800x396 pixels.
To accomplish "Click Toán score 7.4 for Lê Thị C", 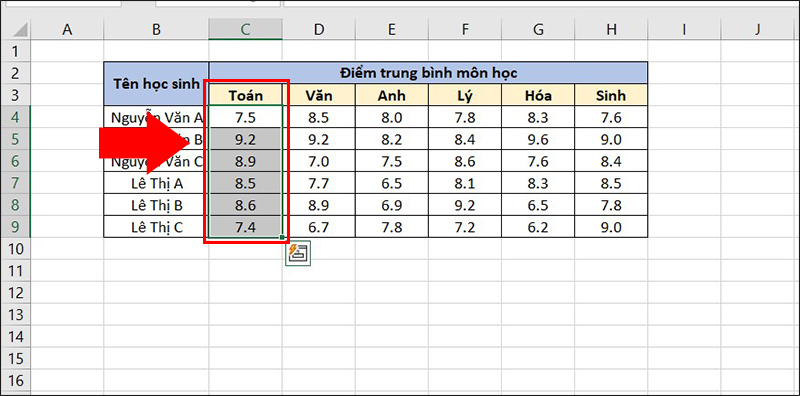I will [x=245, y=227].
